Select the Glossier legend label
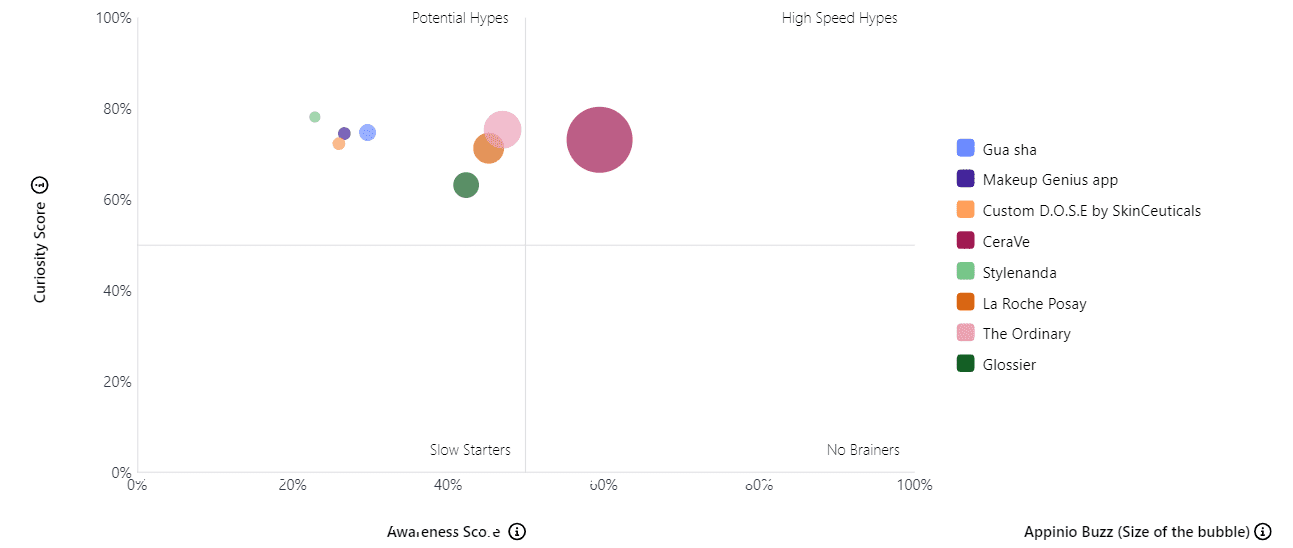 click(1010, 365)
